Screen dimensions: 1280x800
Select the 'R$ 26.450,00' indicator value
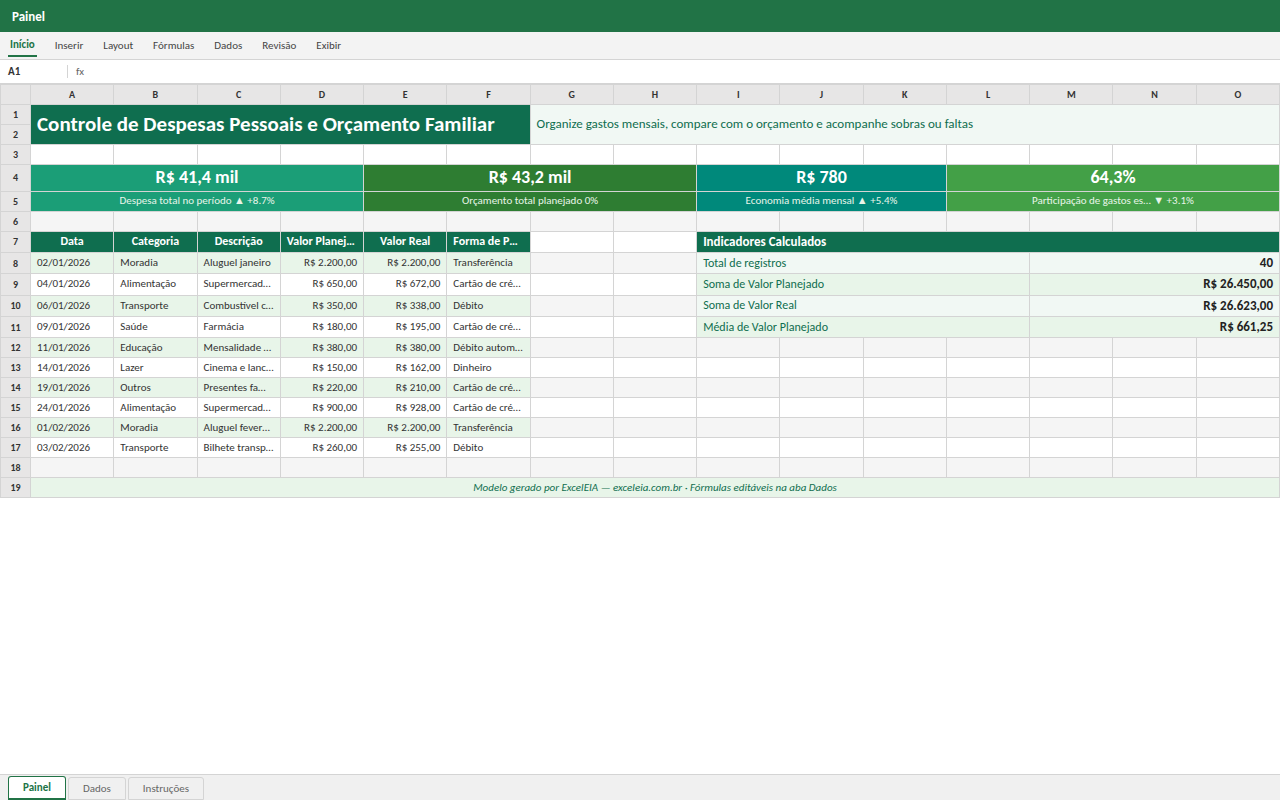pyautogui.click(x=1155, y=284)
